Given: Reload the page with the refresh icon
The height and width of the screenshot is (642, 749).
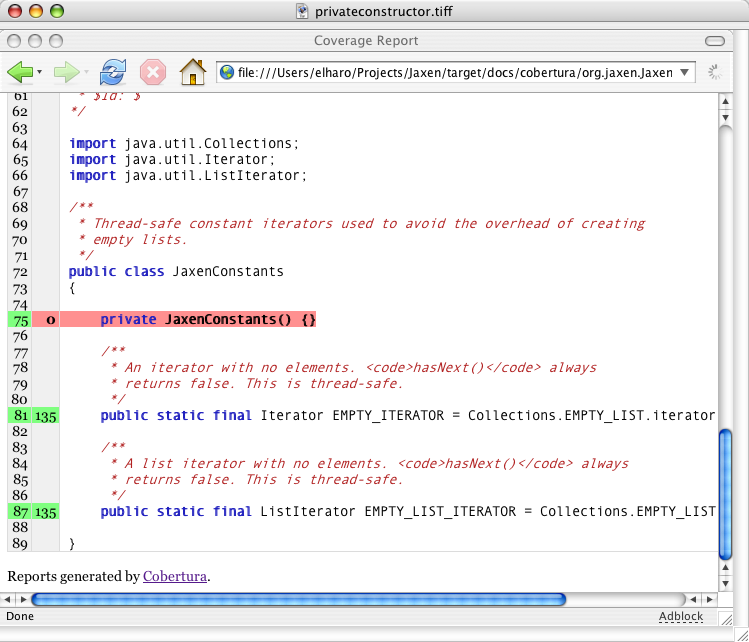Looking at the screenshot, I should pos(113,72).
